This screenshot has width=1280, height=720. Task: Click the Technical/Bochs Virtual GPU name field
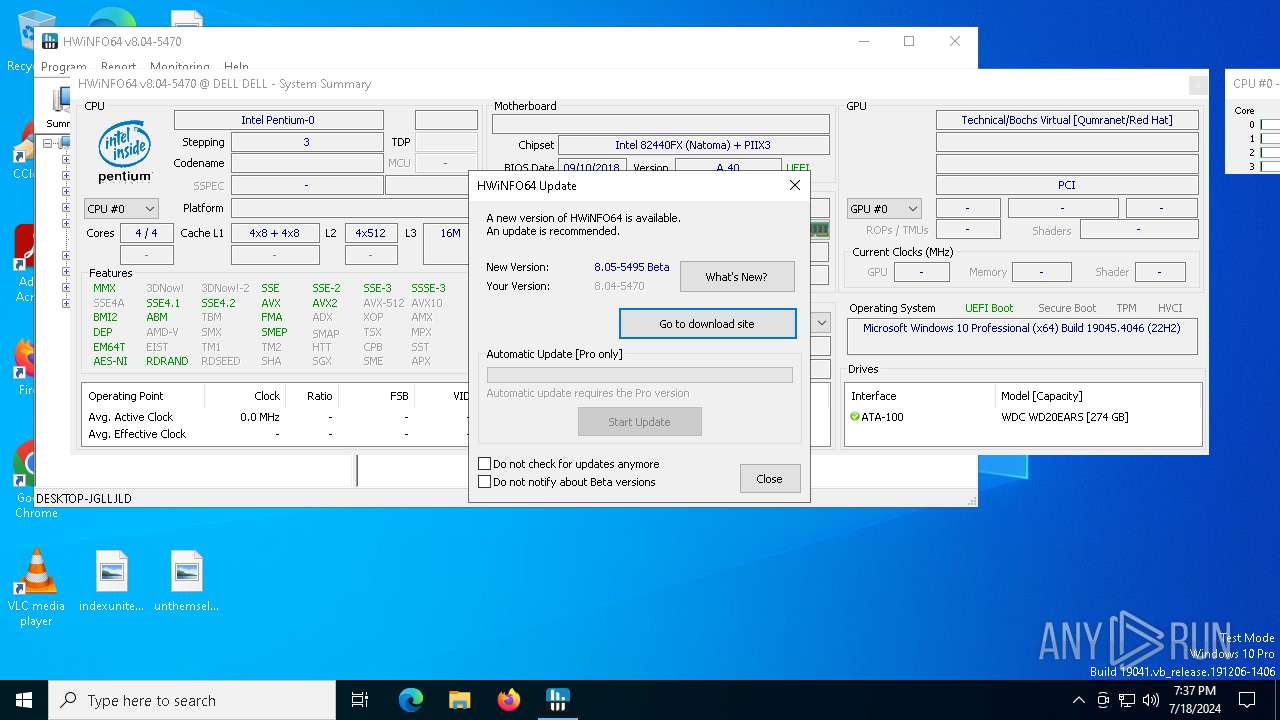click(x=1067, y=120)
